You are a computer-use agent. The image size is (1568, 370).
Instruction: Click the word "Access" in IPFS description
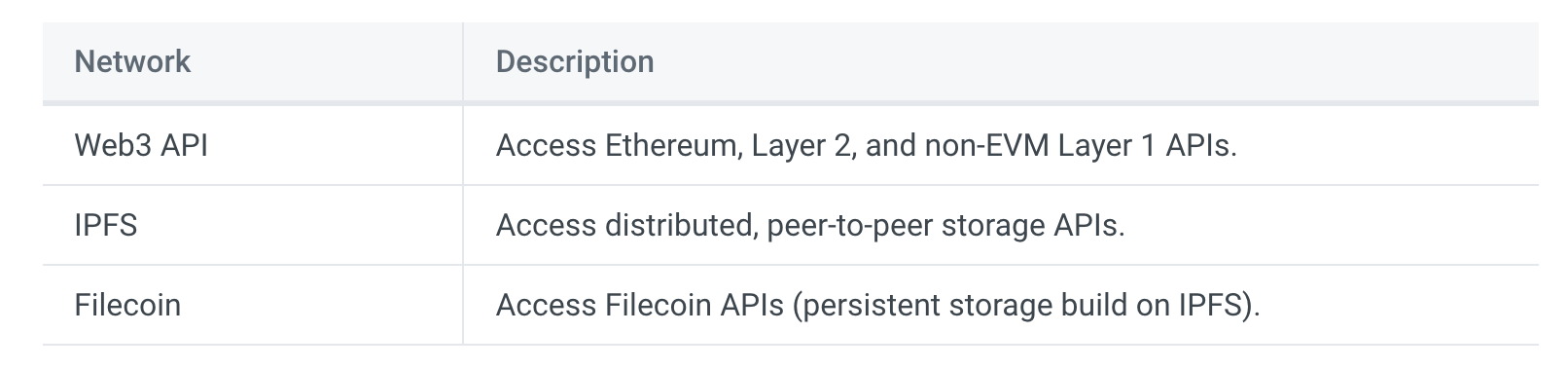point(546,226)
